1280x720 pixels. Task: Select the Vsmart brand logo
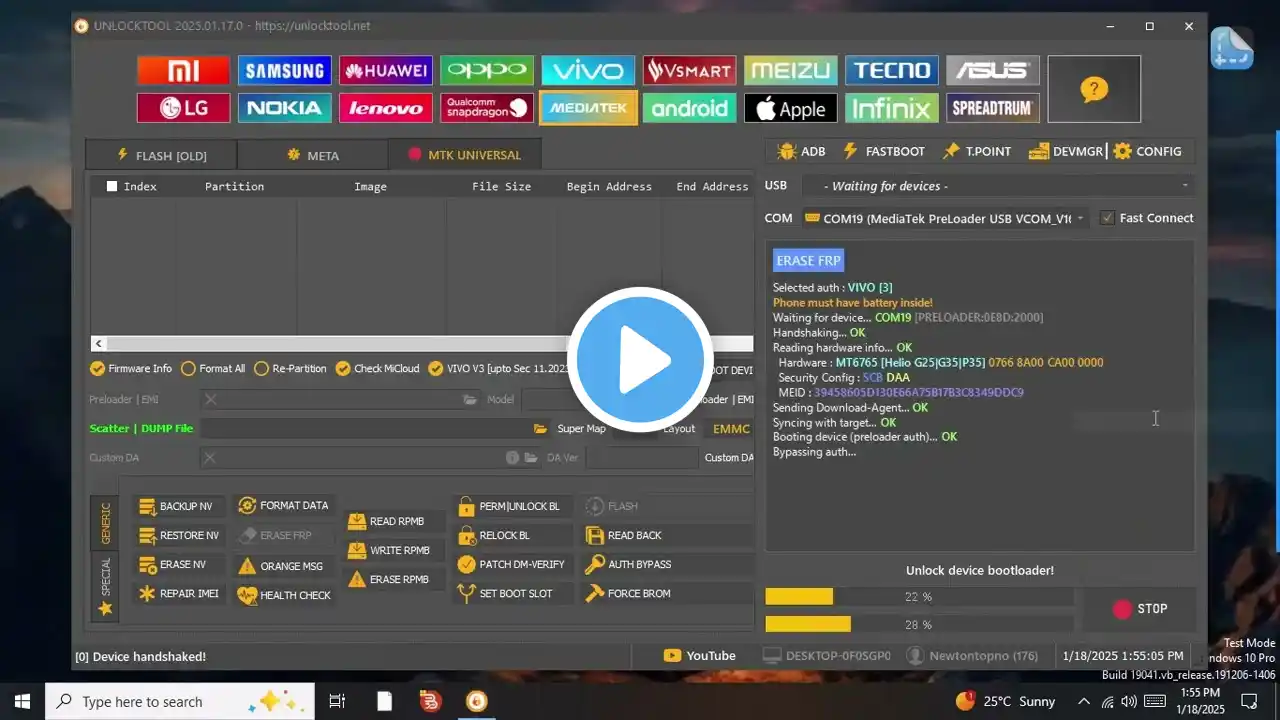(x=690, y=70)
